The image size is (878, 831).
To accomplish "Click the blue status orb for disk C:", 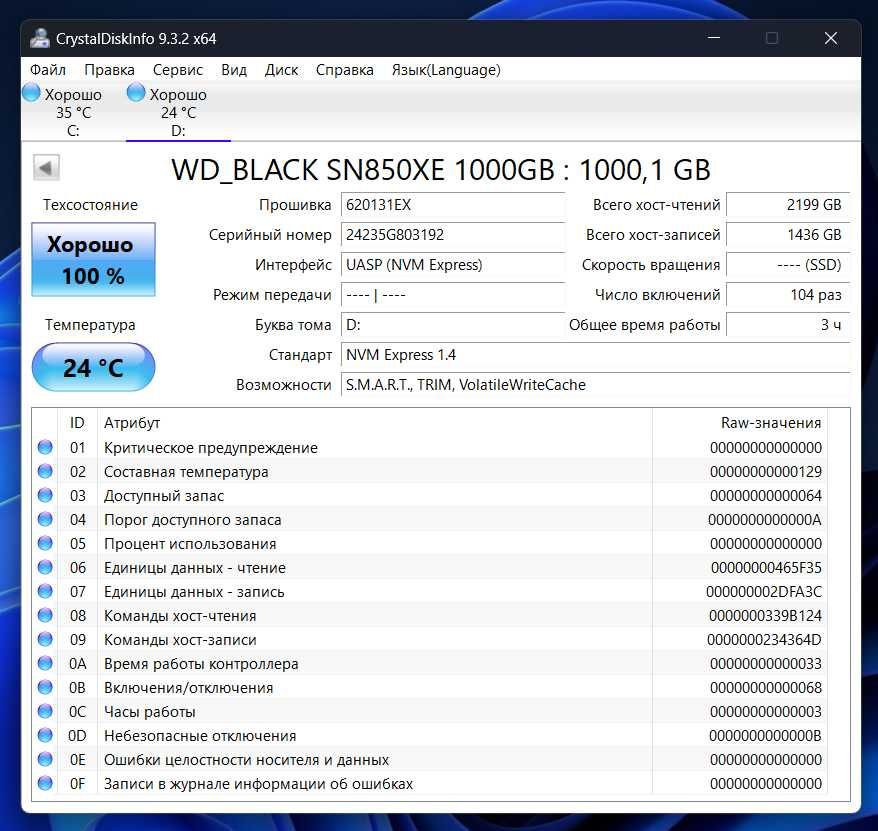I will (31, 92).
